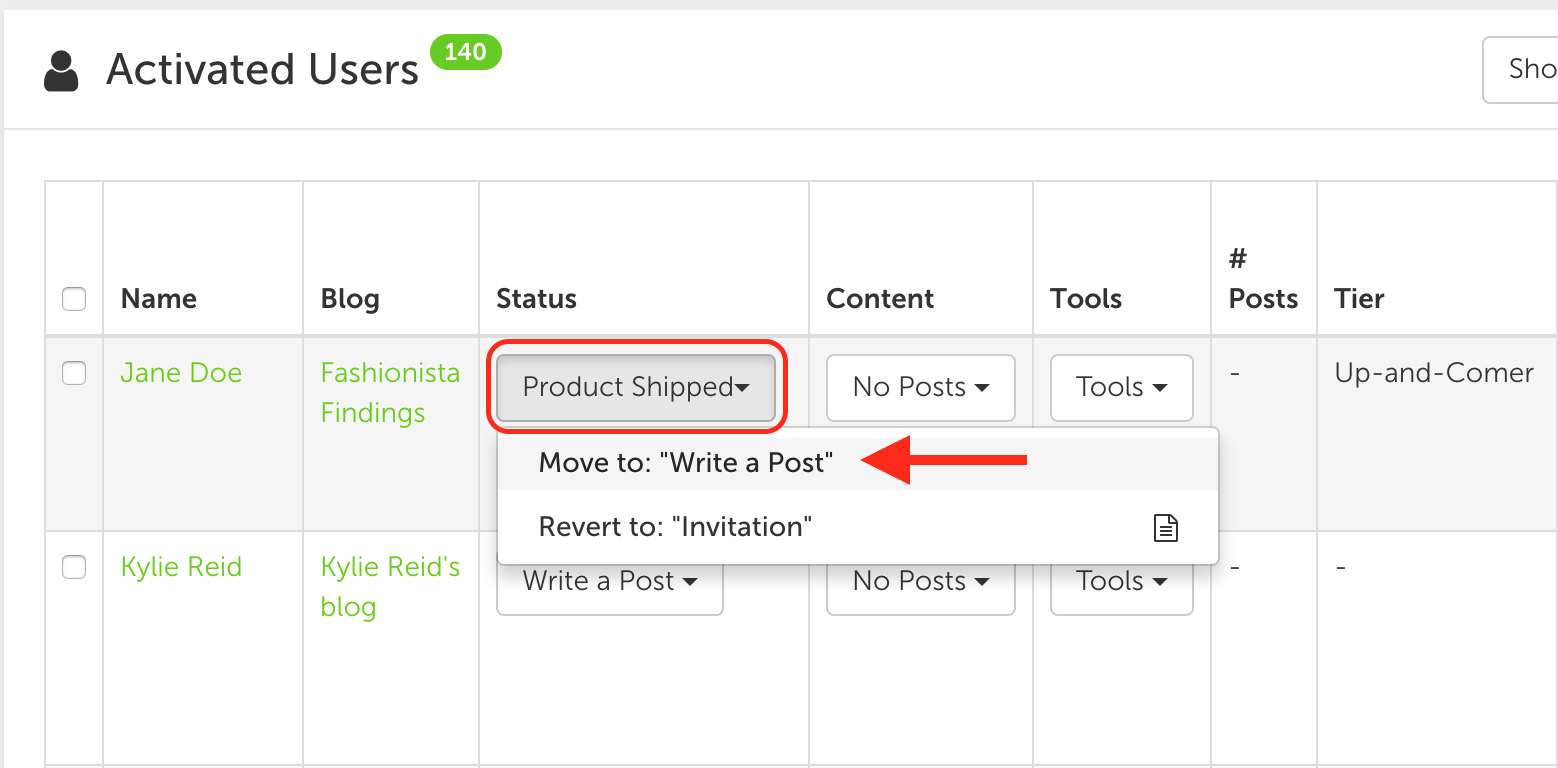The image size is (1558, 768).
Task: Open Kylie Reid's profile link
Action: (181, 567)
